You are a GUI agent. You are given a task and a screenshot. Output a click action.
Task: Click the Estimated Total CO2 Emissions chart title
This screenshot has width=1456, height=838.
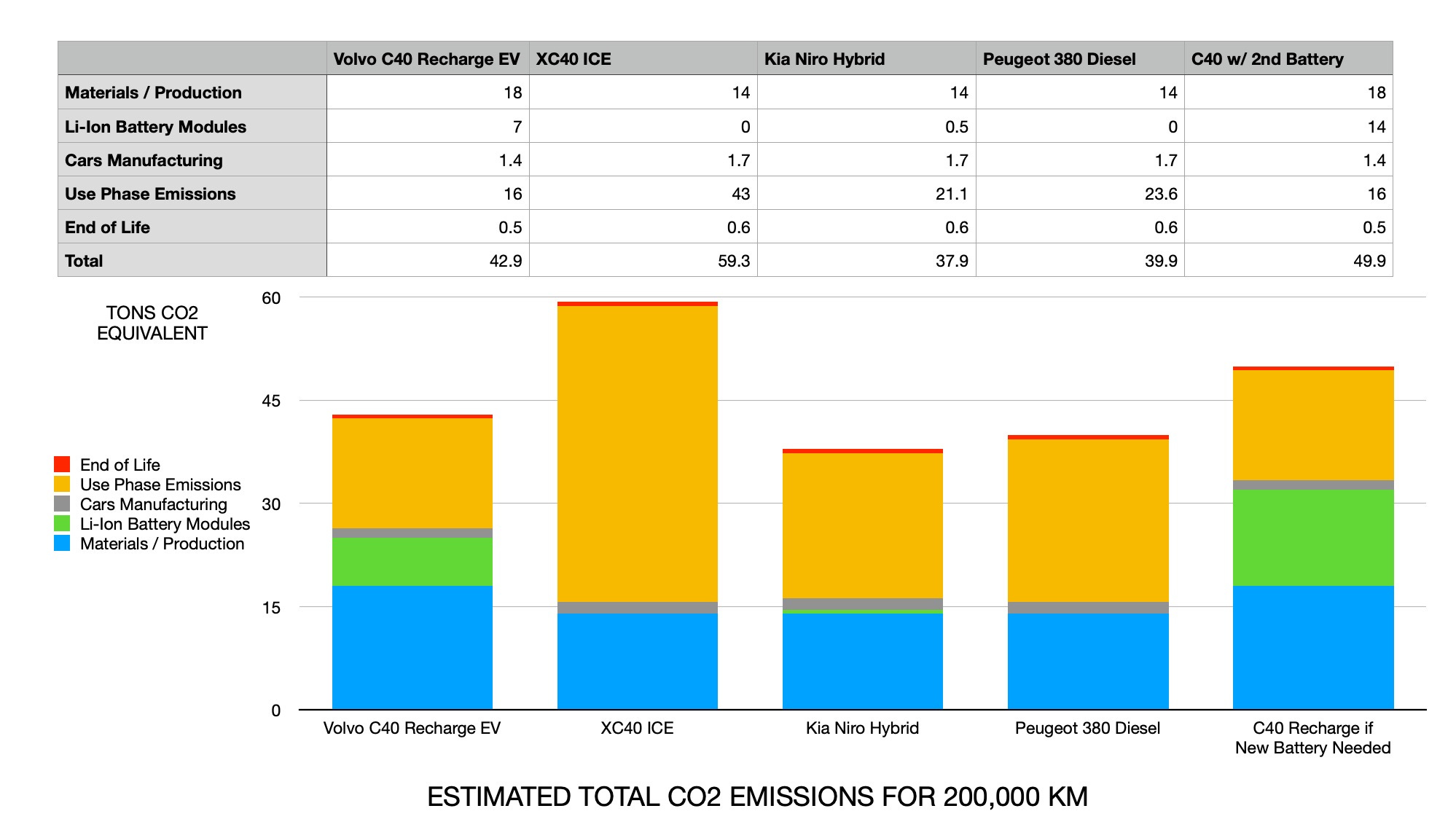[x=757, y=796]
